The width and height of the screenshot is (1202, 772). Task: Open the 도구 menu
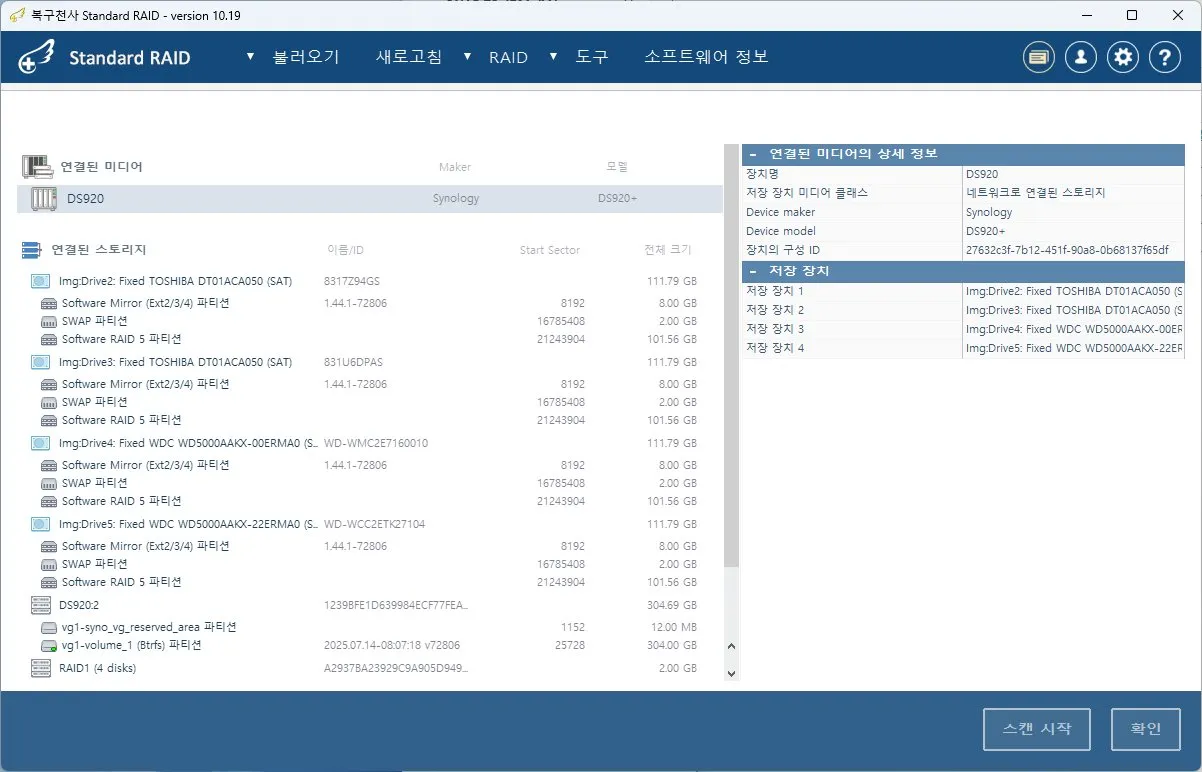(592, 57)
